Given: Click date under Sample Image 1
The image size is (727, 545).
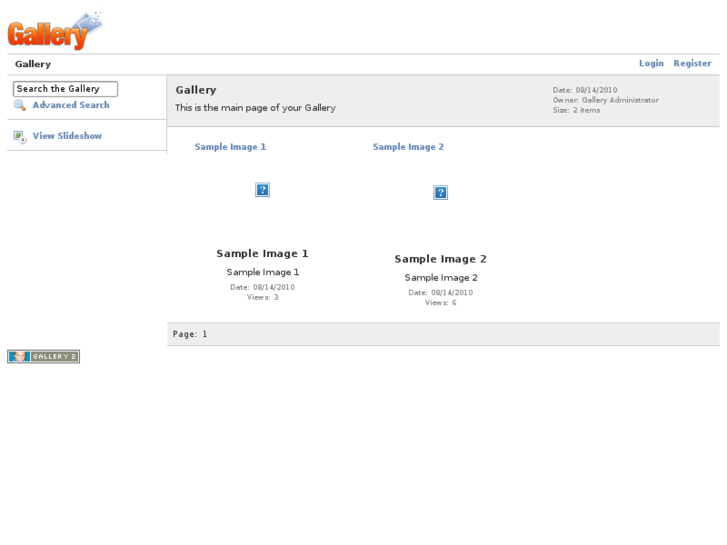Looking at the screenshot, I should [262, 287].
